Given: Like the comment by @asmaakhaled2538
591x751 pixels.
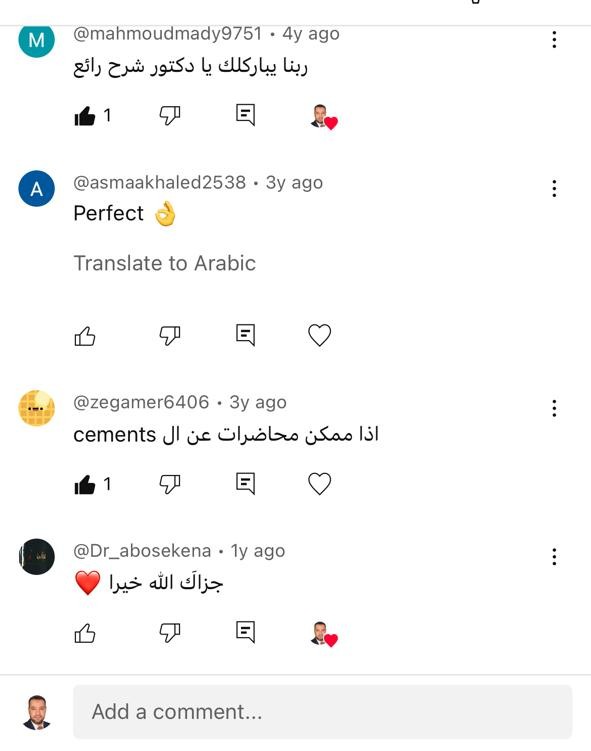Looking at the screenshot, I should pos(85,336).
